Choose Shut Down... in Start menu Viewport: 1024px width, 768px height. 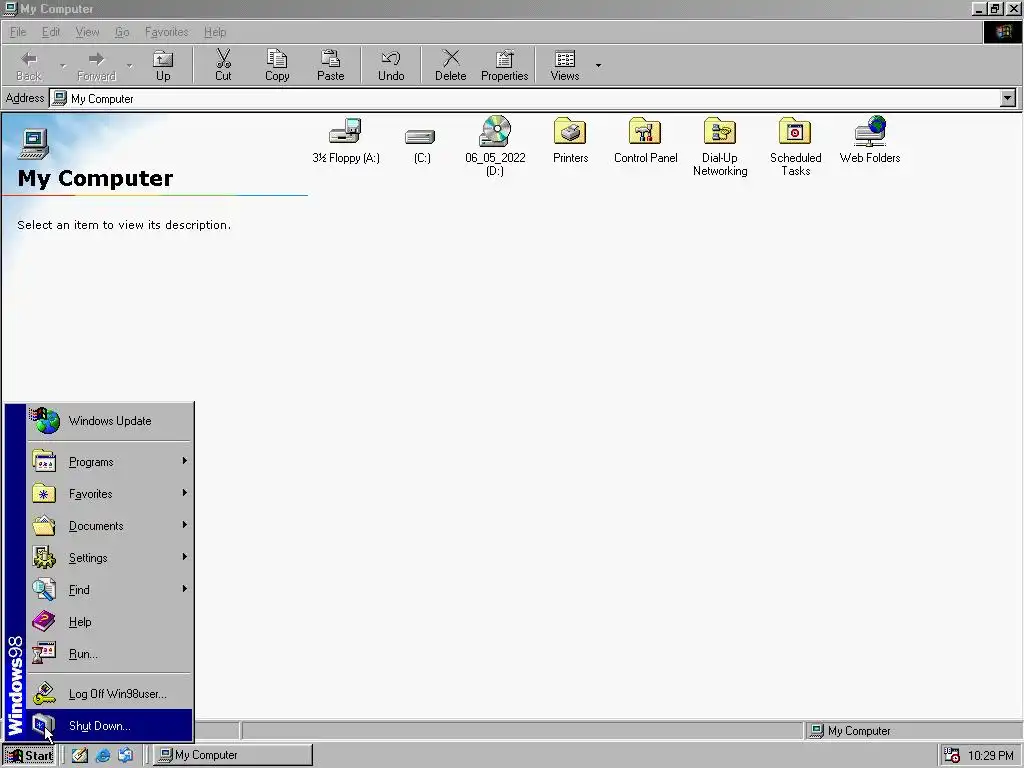[x=110, y=726]
